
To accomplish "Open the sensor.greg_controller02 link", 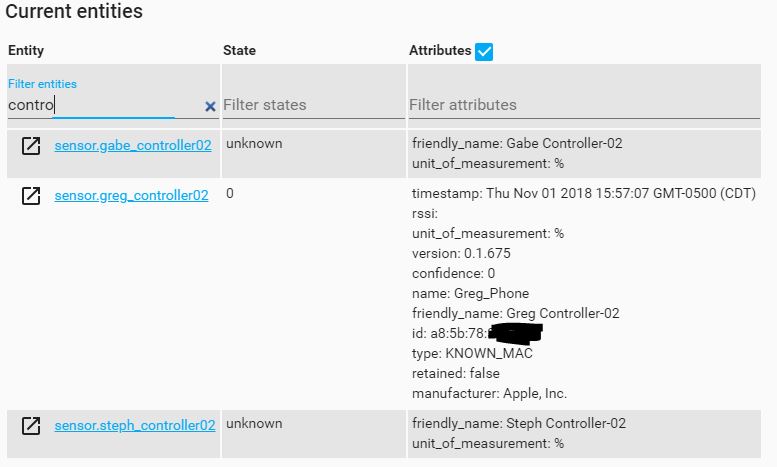I will point(132,195).
